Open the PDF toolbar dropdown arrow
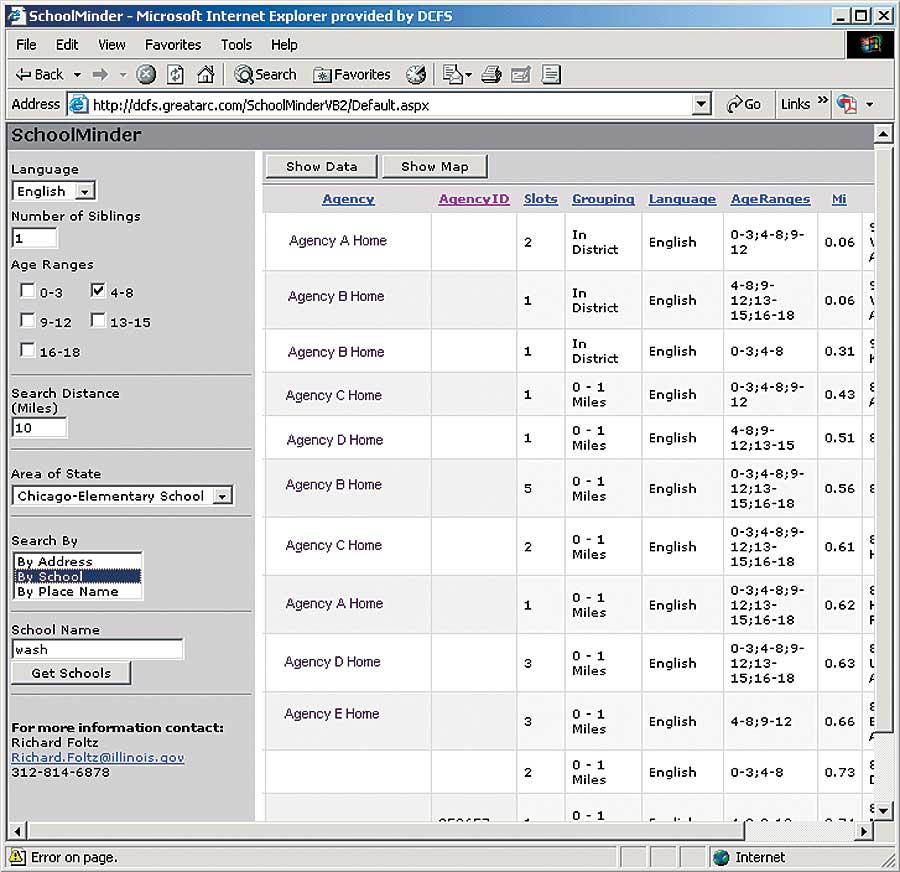The height and width of the screenshot is (872, 900). tap(870, 104)
